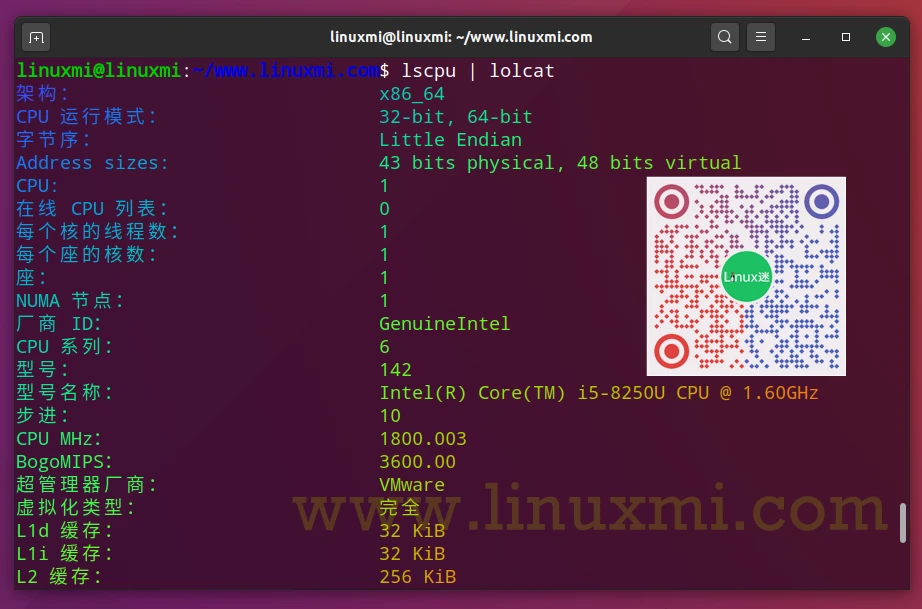Select the value 'x86_64'

412,94
